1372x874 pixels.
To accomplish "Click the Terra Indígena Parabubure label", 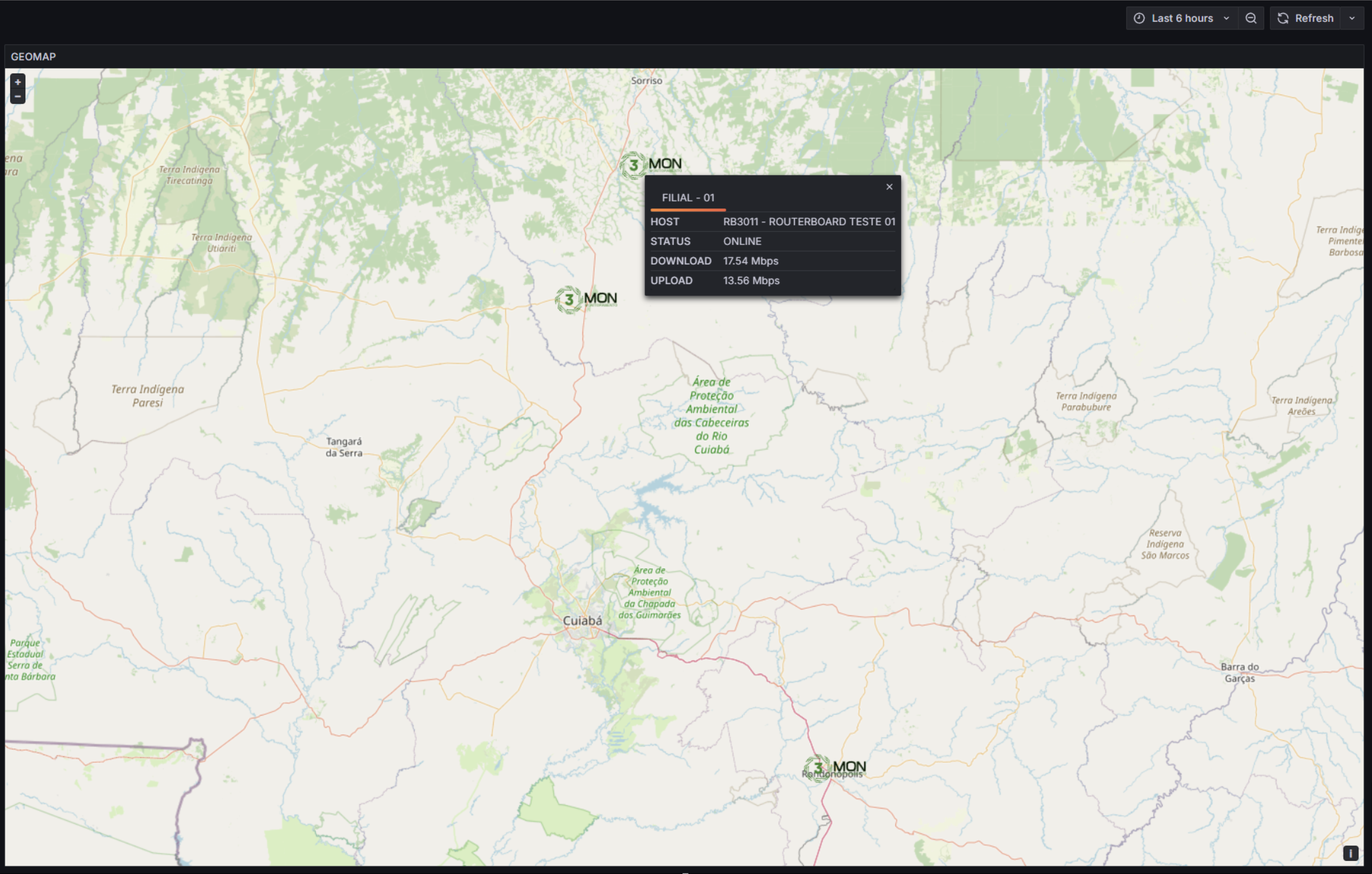I will point(1086,401).
